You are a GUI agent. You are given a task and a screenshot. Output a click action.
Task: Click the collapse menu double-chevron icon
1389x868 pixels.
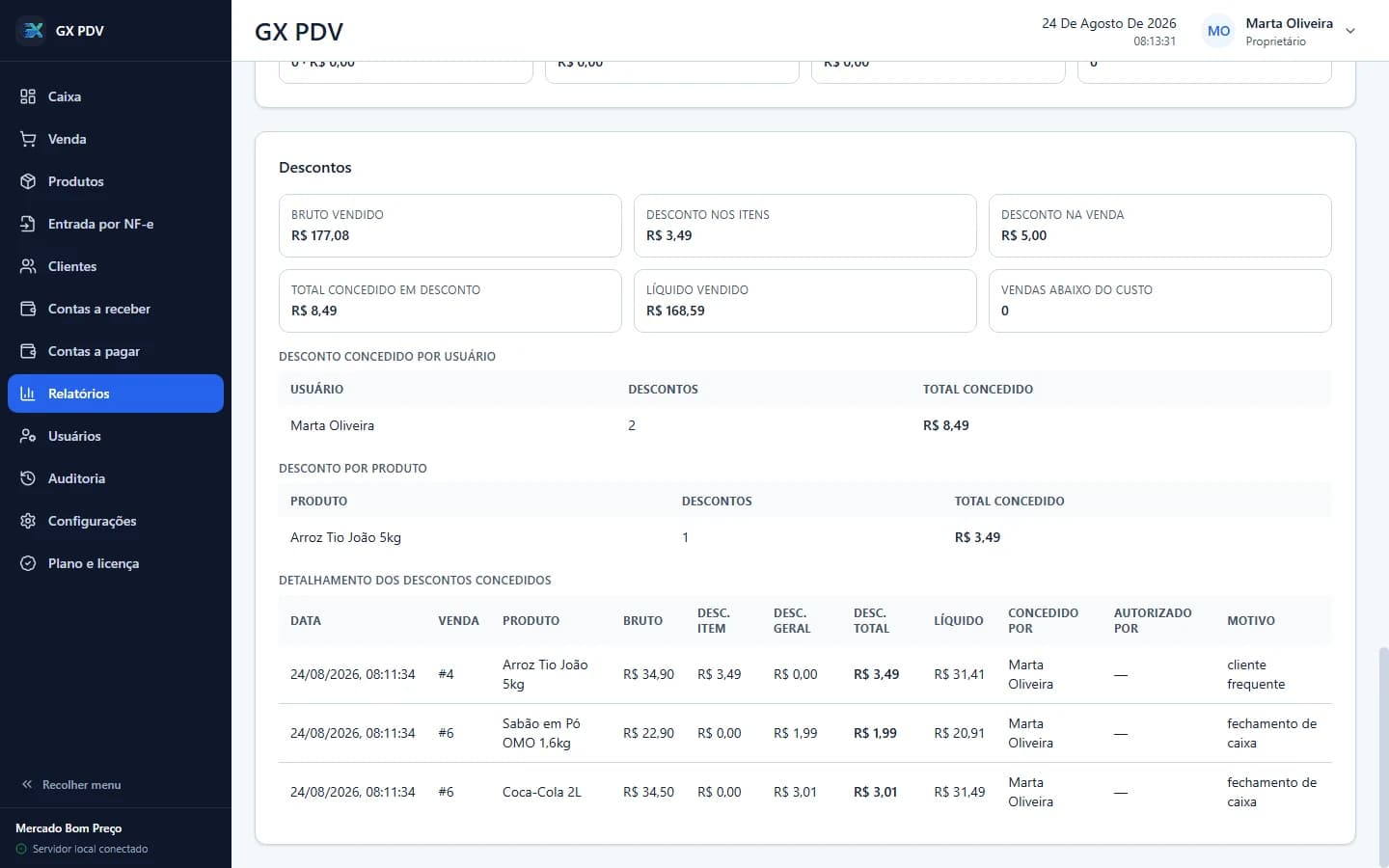coord(27,785)
